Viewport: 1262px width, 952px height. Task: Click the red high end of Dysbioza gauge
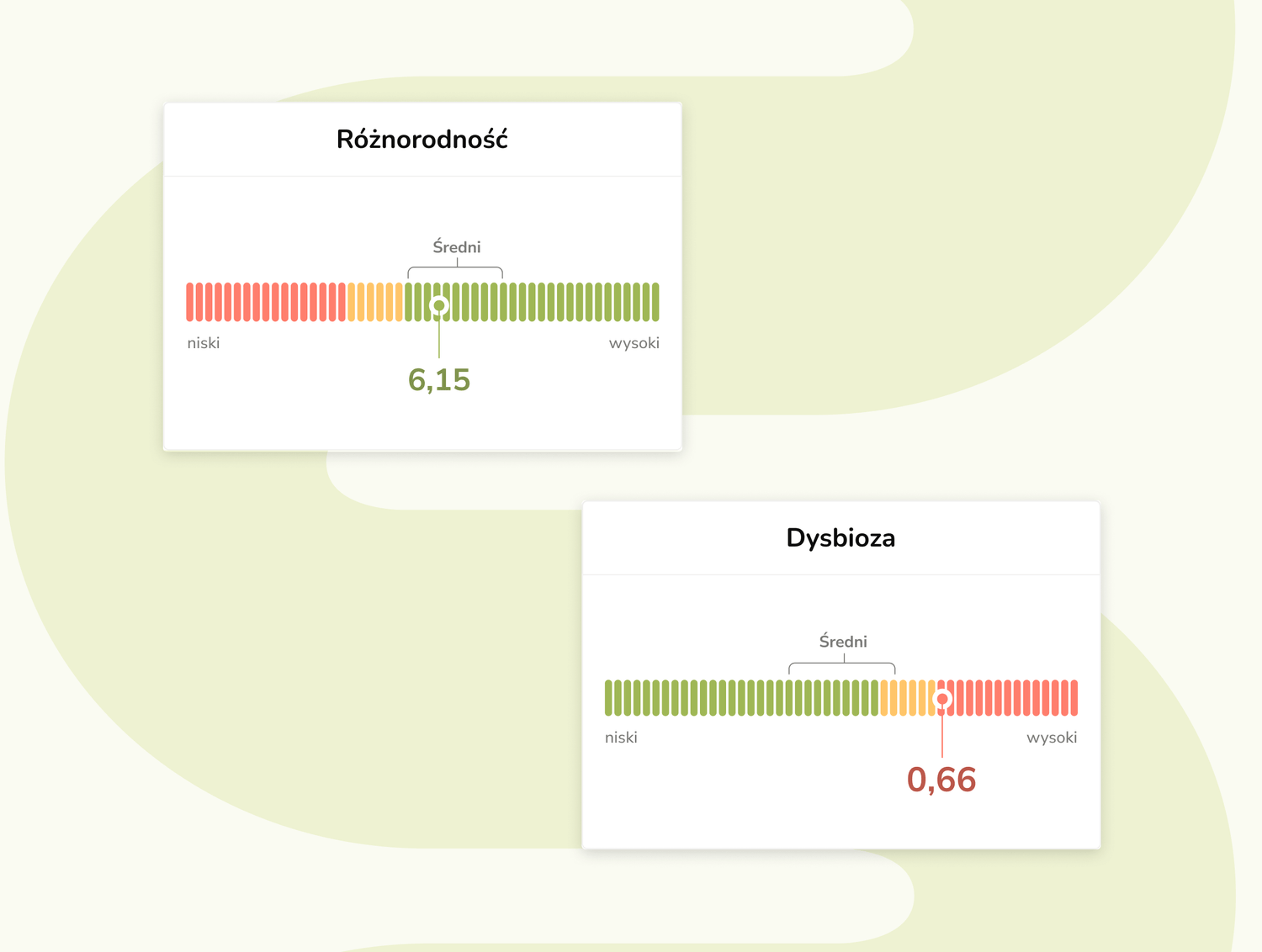point(1018,698)
